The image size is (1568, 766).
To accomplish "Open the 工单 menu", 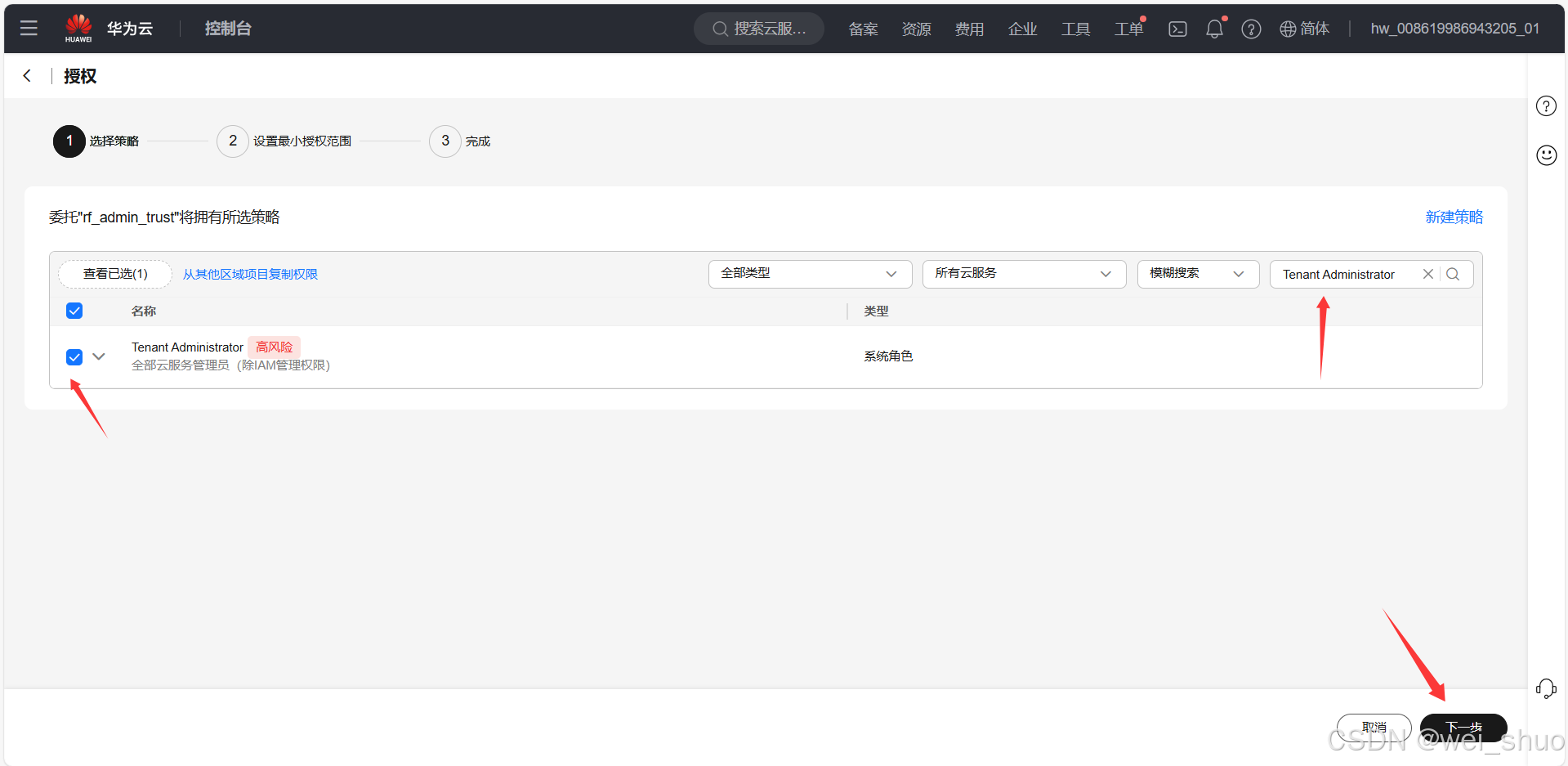I will click(1128, 29).
